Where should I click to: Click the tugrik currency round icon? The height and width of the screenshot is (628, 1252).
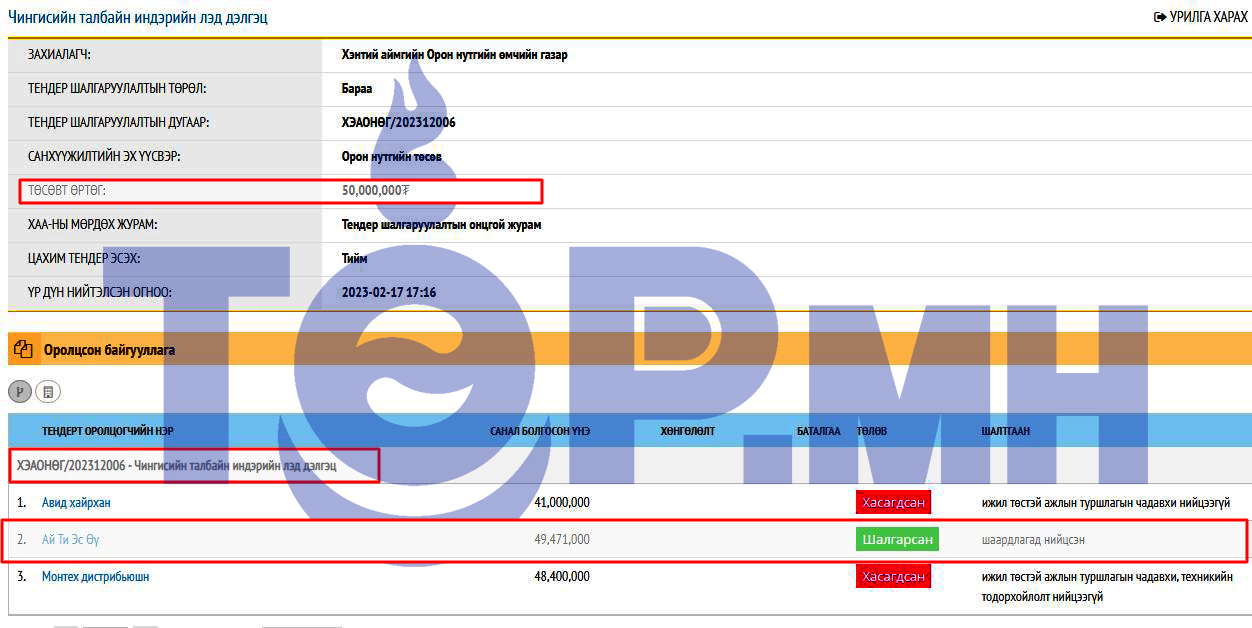(x=20, y=392)
